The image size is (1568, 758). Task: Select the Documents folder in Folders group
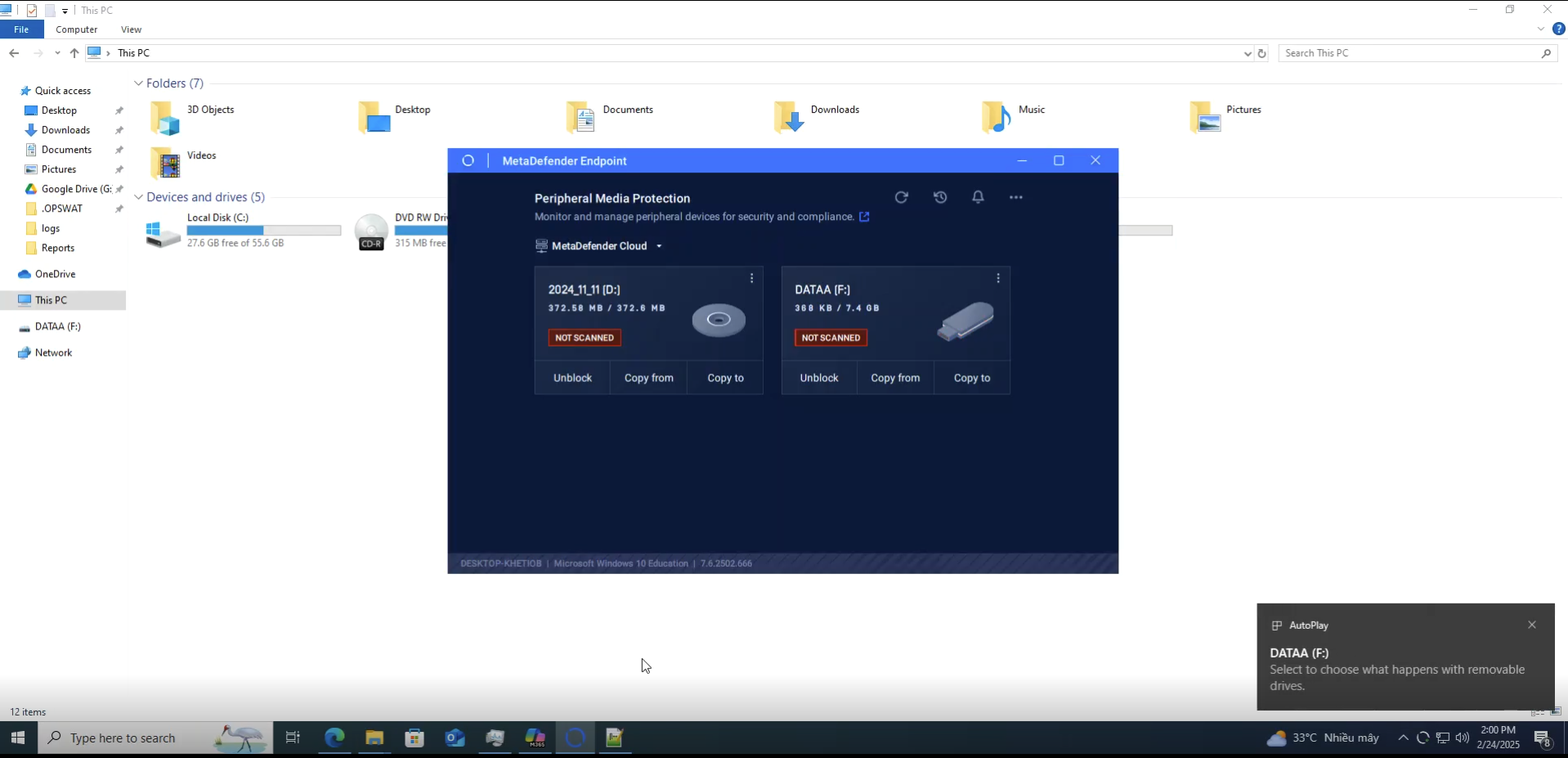(x=610, y=118)
